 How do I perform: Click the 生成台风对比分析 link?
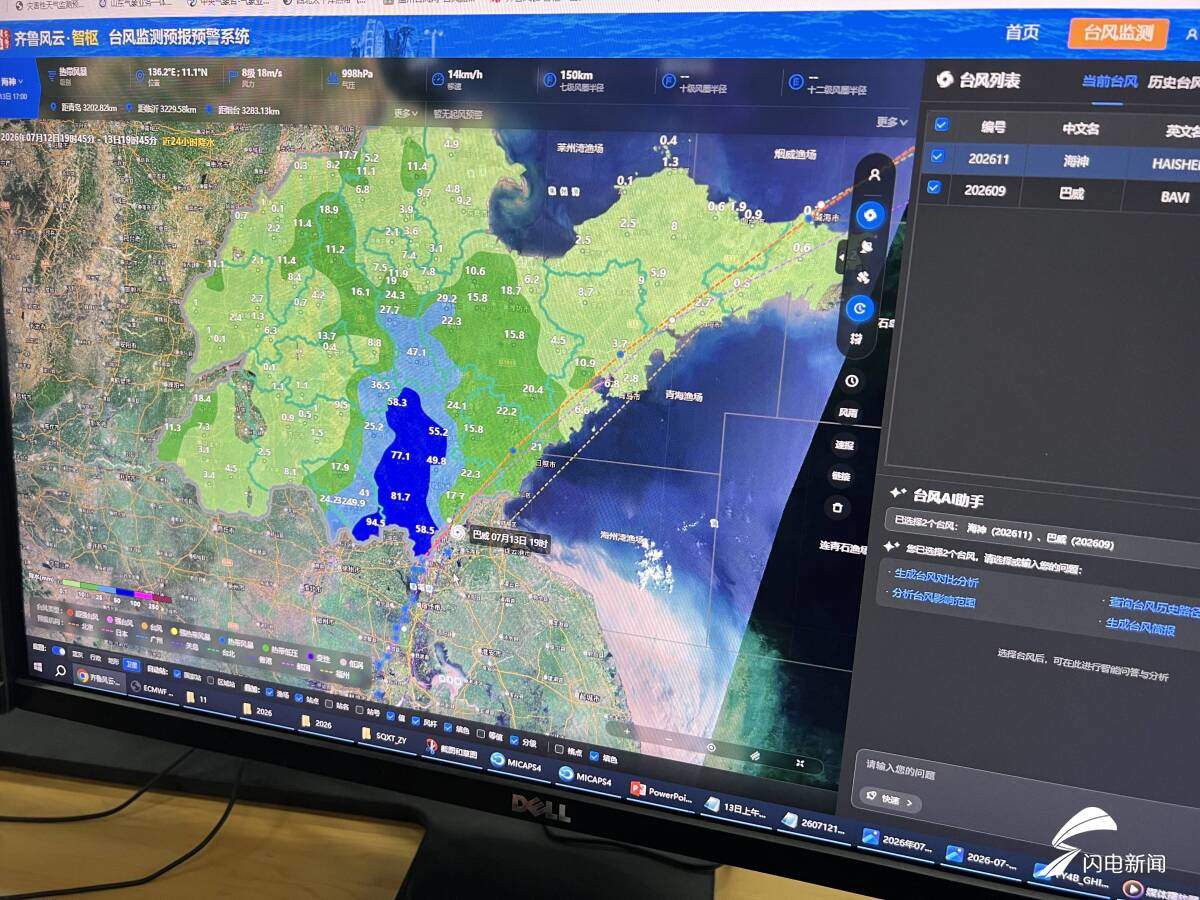[936, 581]
